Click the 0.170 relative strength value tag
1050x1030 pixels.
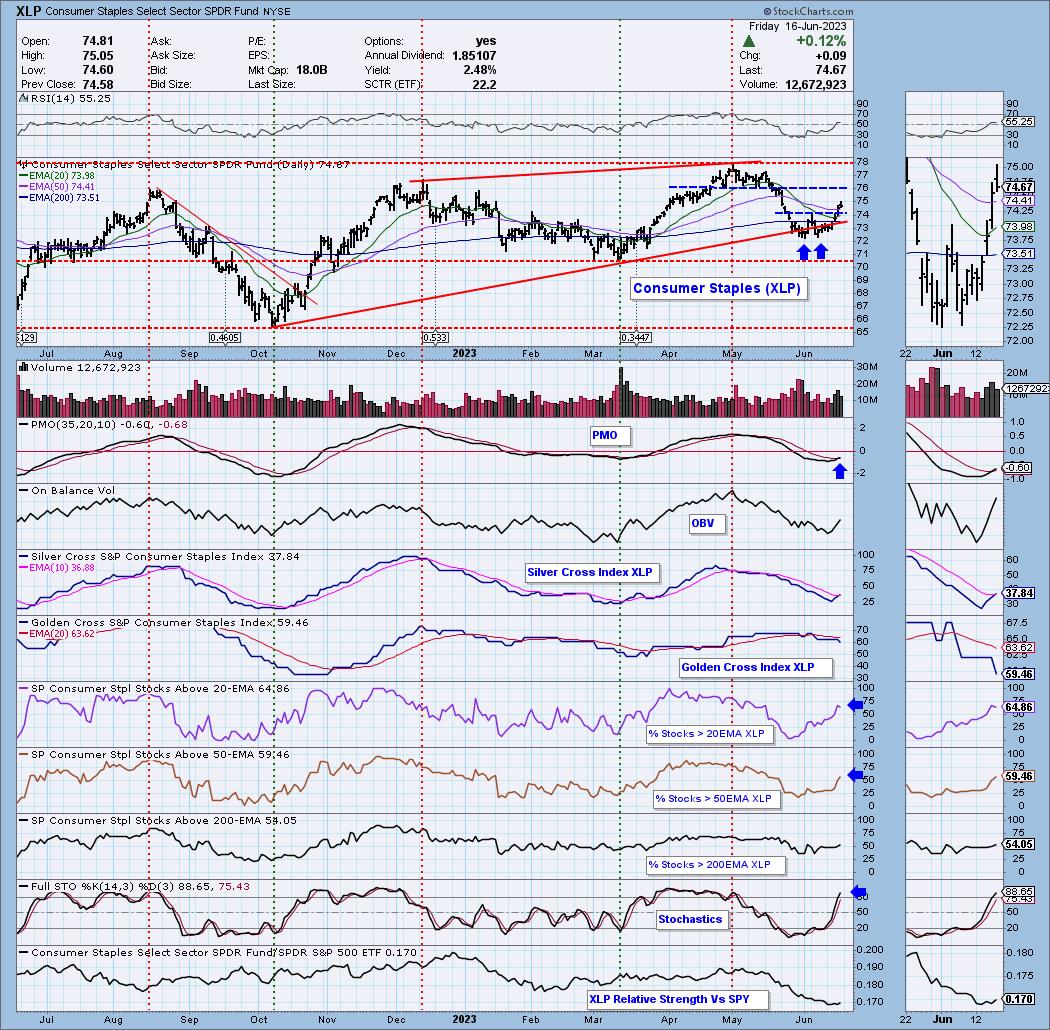tap(1018, 999)
